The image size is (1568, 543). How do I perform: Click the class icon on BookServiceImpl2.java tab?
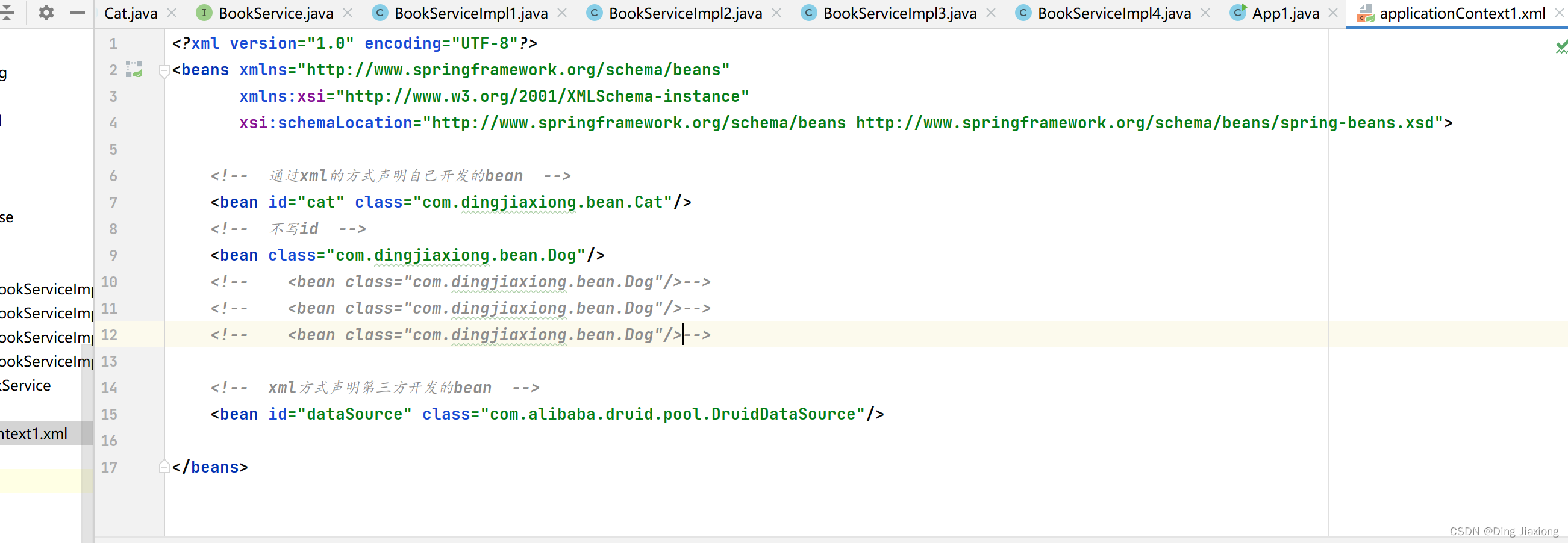[x=594, y=13]
